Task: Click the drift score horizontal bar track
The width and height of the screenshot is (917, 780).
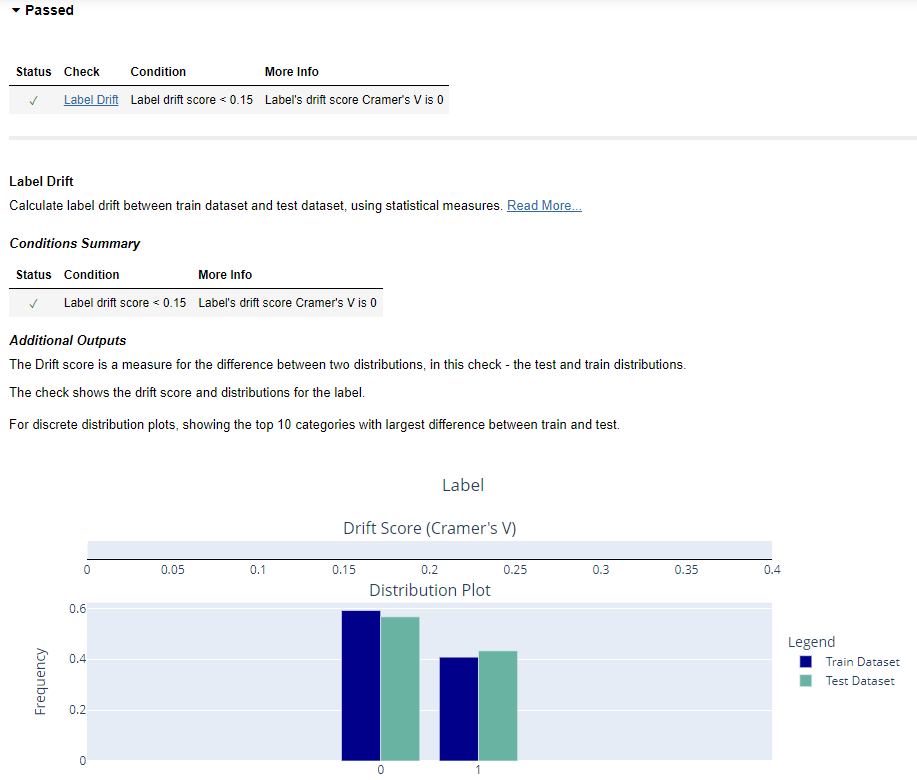Action: tap(429, 550)
